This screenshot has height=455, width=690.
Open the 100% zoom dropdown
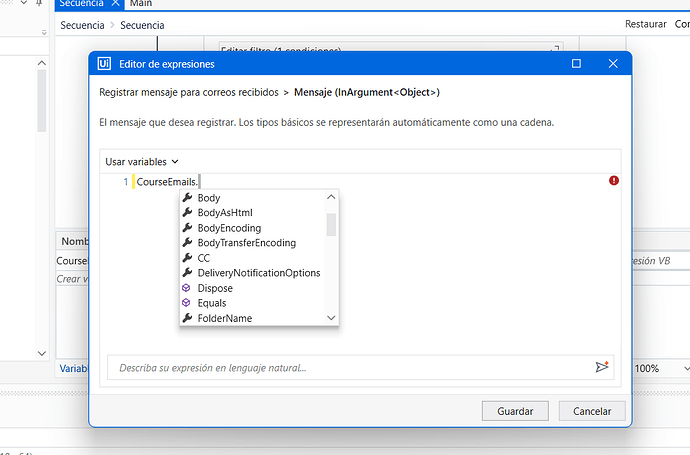686,368
